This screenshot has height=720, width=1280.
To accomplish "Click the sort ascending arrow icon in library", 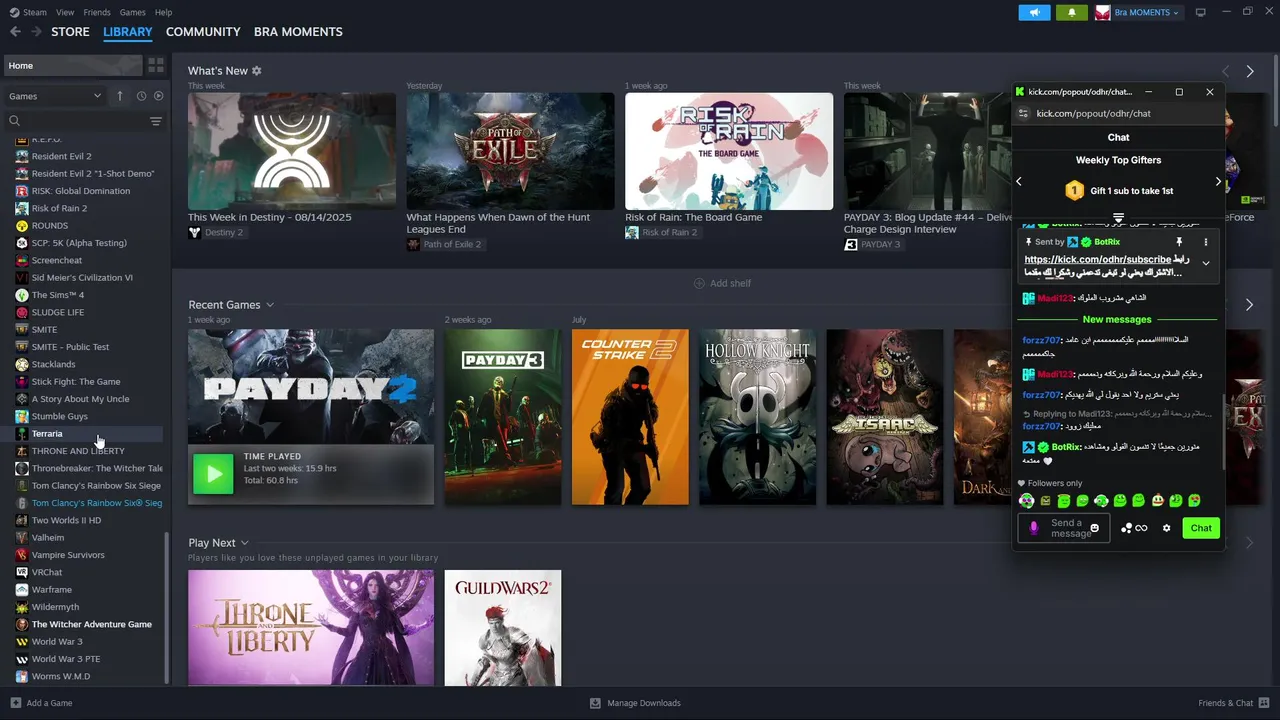I will click(x=120, y=96).
